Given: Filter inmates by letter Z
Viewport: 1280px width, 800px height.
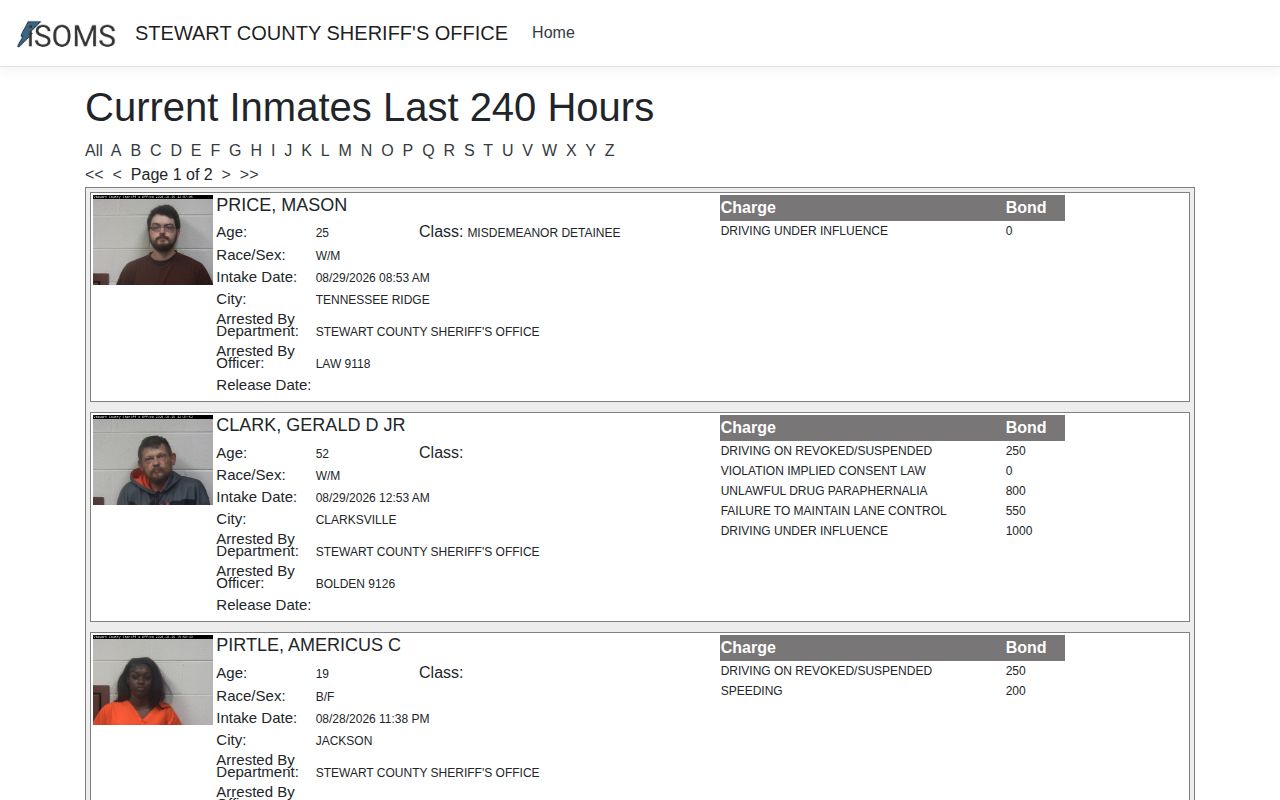Looking at the screenshot, I should pos(609,150).
